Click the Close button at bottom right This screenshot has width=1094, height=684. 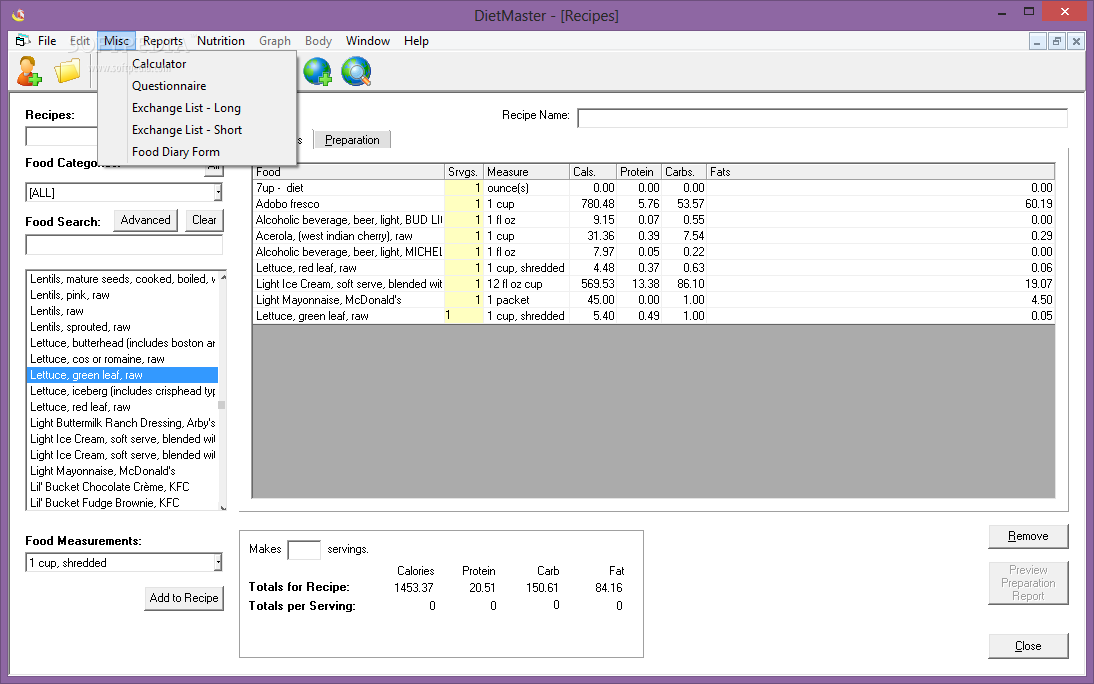tap(1028, 646)
